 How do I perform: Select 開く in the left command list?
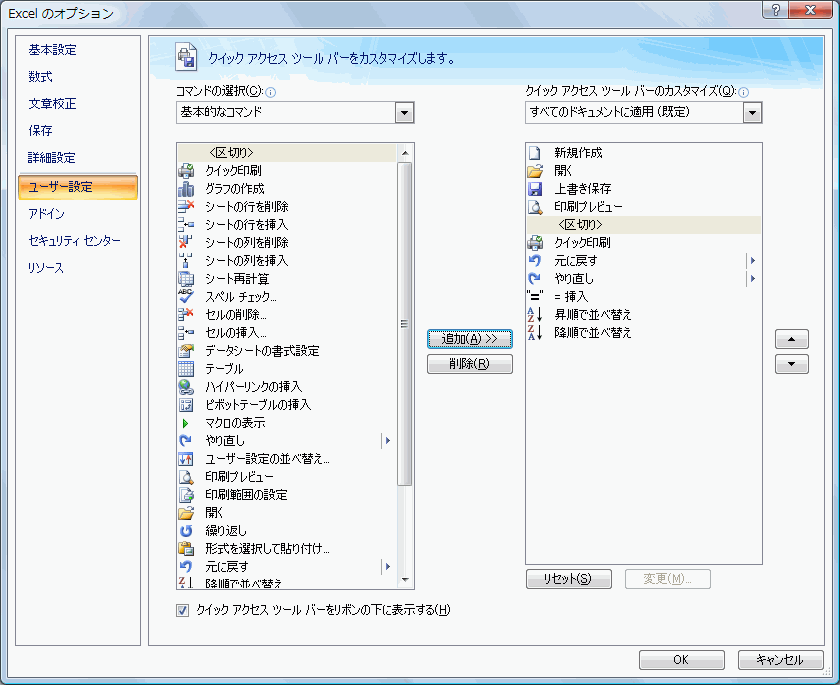click(x=287, y=513)
